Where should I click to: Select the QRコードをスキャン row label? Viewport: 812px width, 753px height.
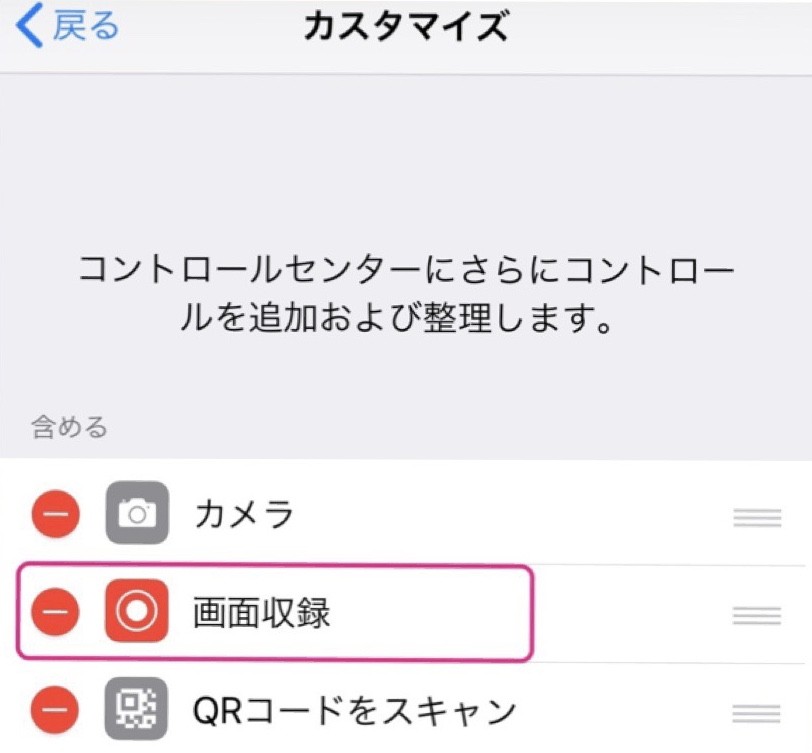tap(354, 711)
